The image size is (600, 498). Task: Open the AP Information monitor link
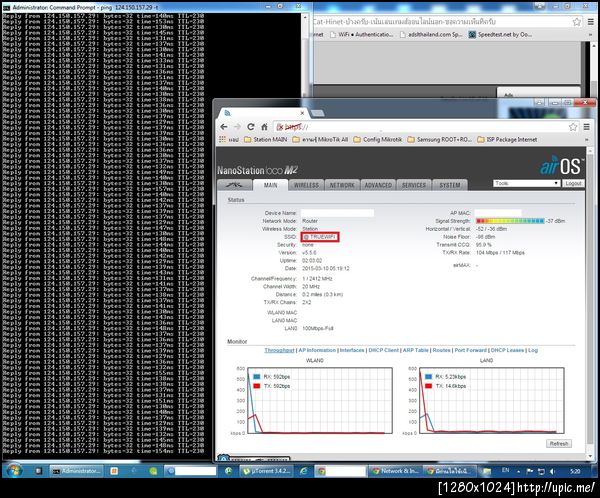[x=317, y=350]
